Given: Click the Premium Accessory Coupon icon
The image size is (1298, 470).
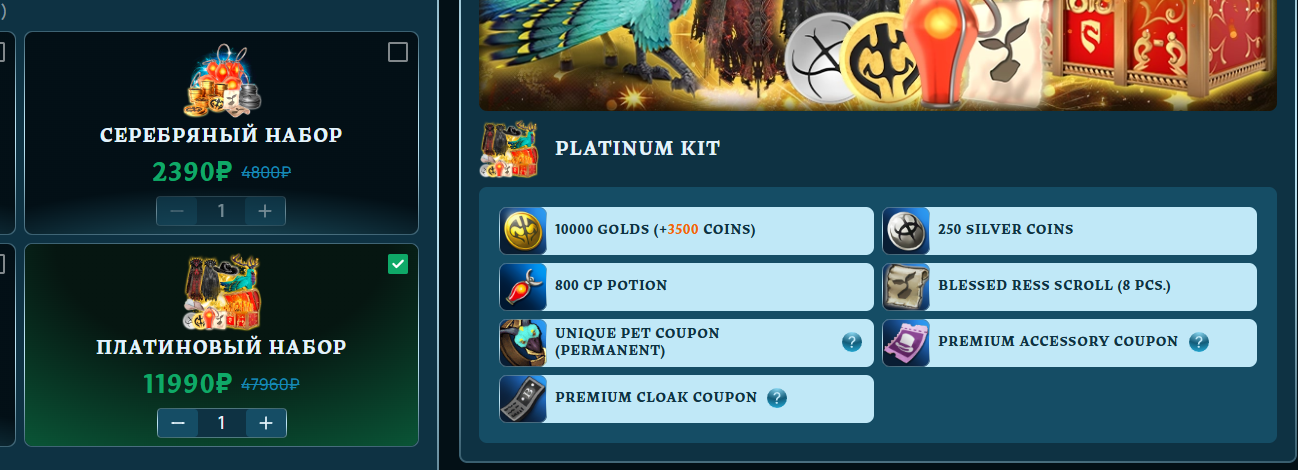Looking at the screenshot, I should (906, 343).
